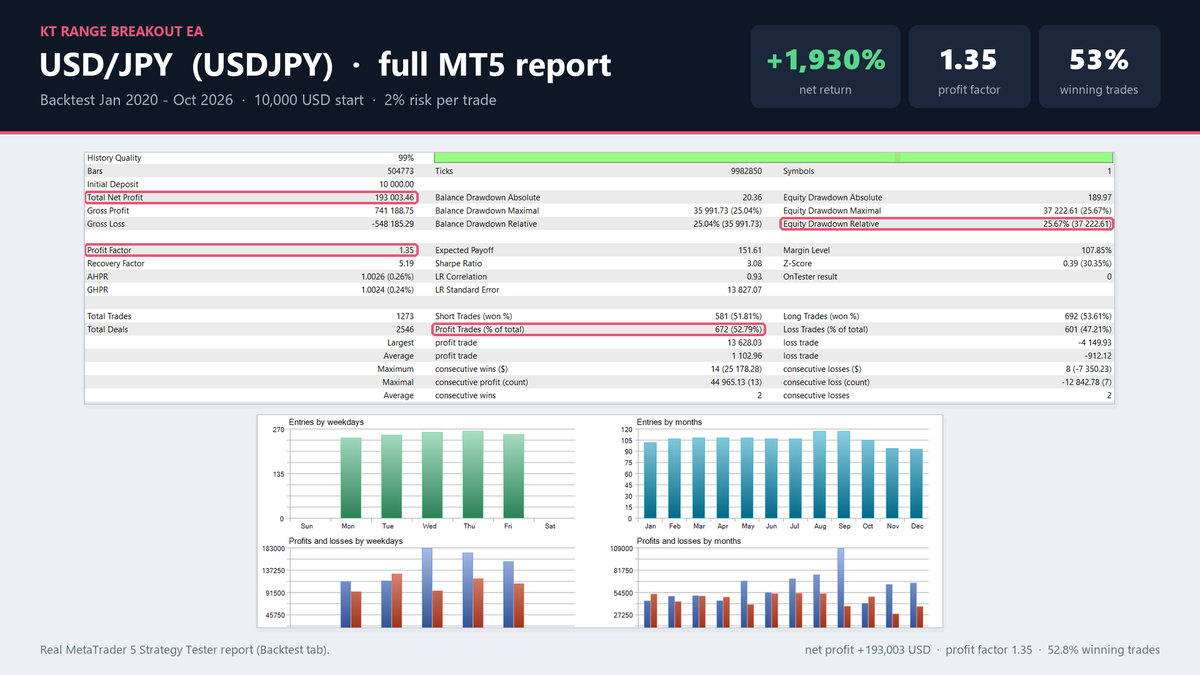
Task: Open the +1,930% net return card
Action: tap(826, 67)
